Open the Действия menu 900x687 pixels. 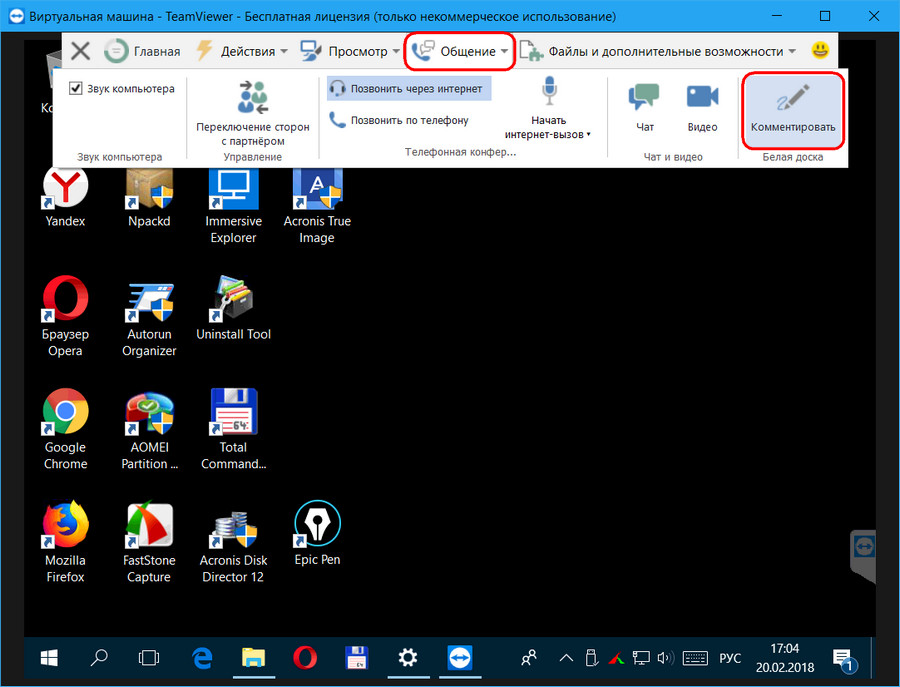241,51
